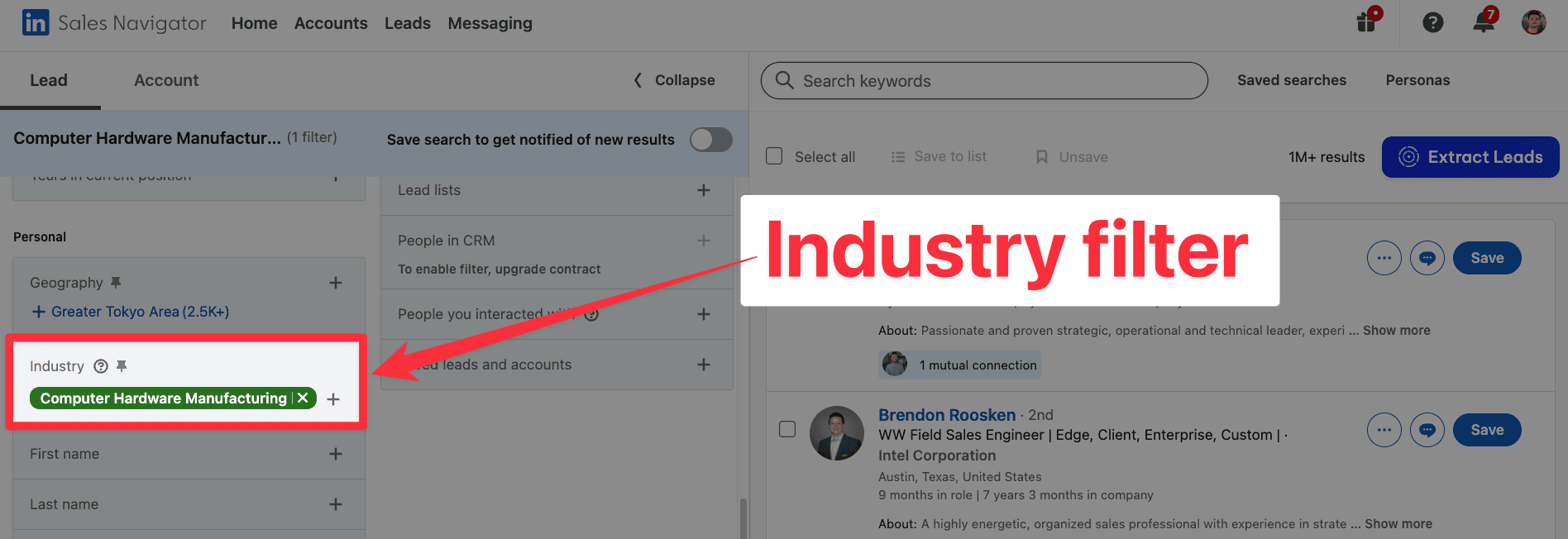Switch to the Lead tab

click(49, 80)
